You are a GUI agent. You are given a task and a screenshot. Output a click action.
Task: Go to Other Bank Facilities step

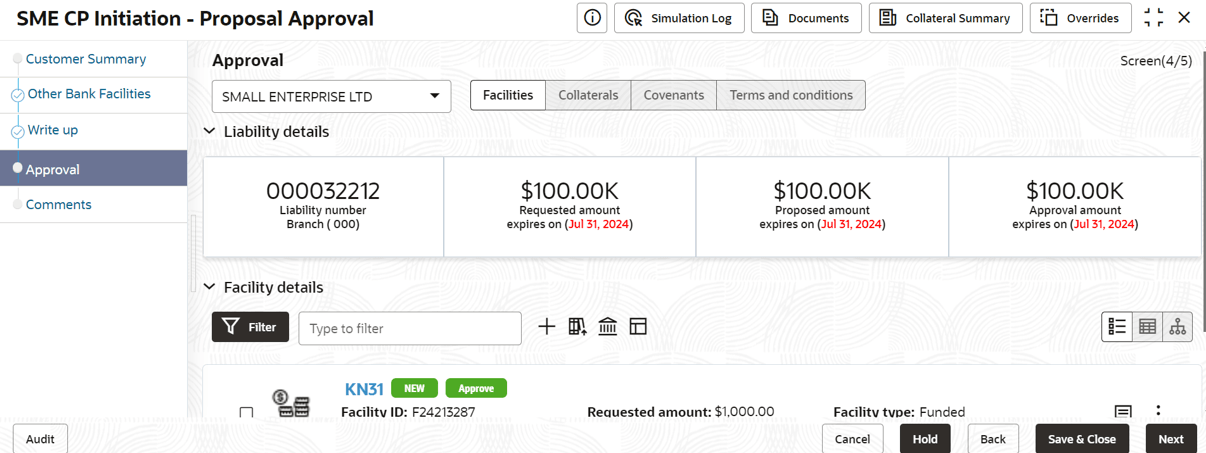pos(89,94)
